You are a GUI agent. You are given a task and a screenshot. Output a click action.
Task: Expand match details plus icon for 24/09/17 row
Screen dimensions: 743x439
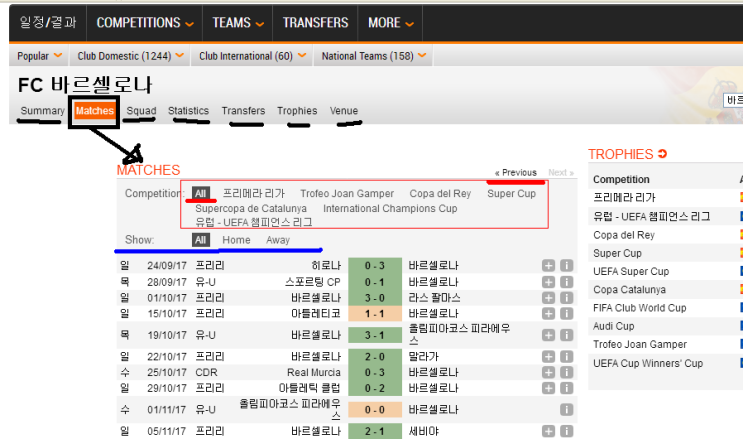[x=548, y=265]
